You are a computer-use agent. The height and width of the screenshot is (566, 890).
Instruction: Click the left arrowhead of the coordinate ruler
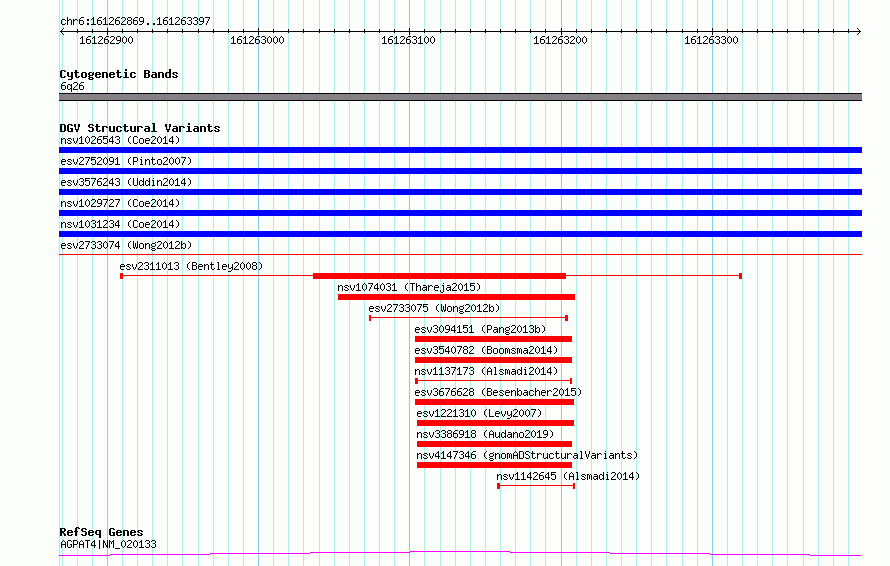click(62, 32)
